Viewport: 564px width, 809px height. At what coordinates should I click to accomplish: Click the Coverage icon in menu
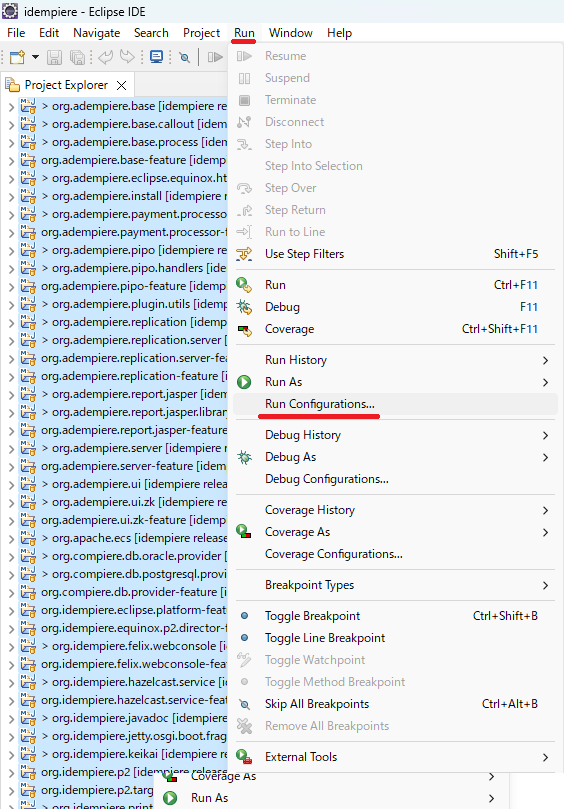(244, 329)
